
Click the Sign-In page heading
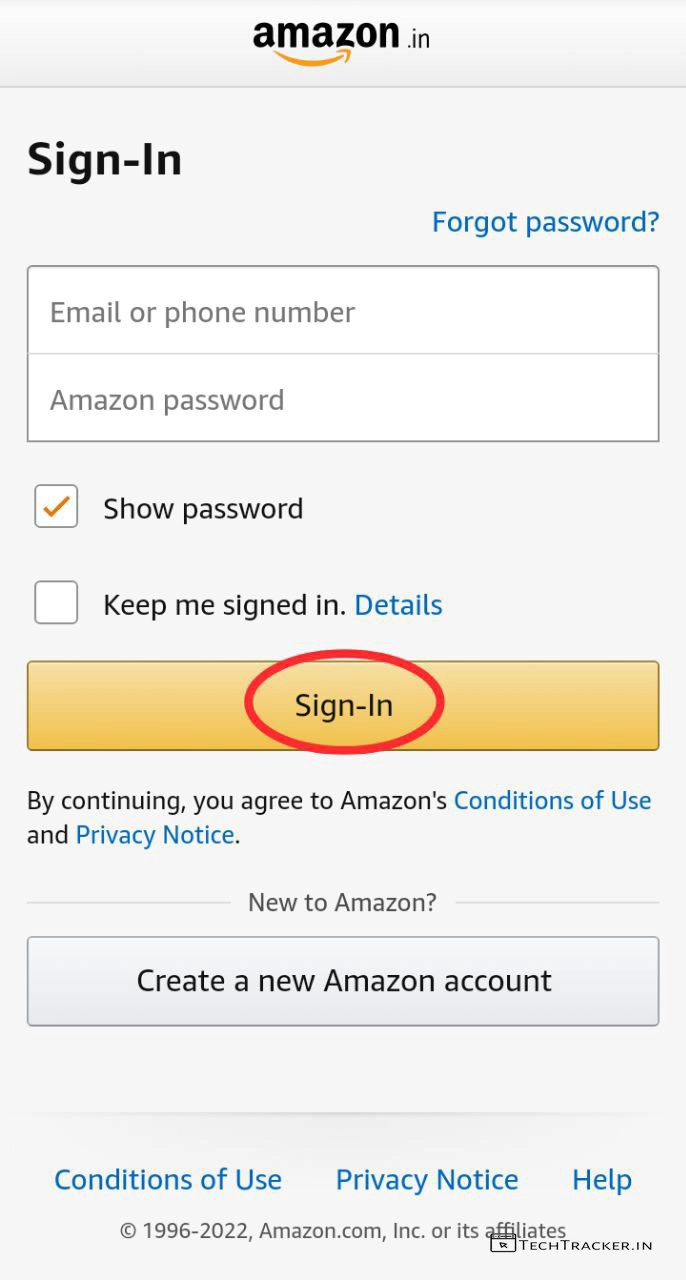pyautogui.click(x=105, y=159)
